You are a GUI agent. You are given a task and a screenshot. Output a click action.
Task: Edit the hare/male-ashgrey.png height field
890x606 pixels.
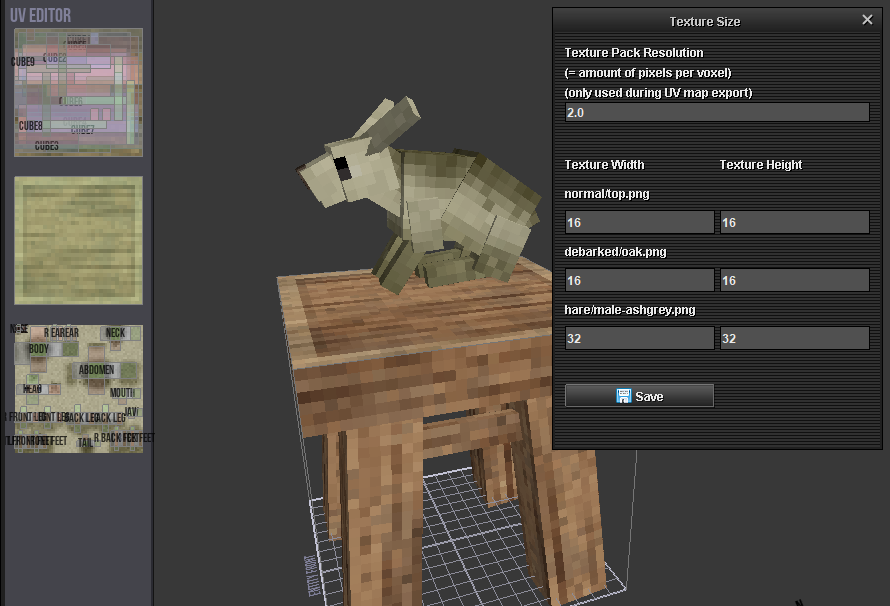click(794, 338)
